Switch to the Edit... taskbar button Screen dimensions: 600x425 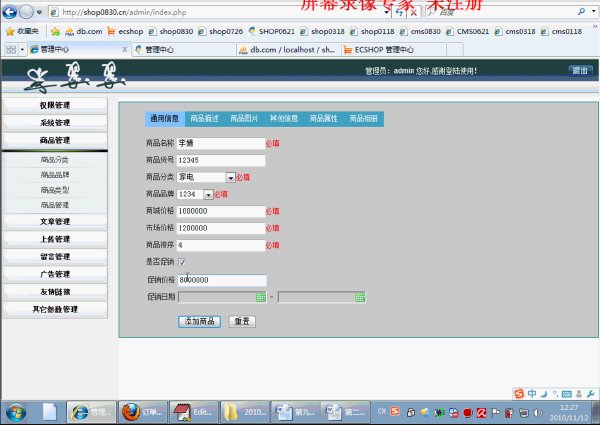tap(194, 412)
